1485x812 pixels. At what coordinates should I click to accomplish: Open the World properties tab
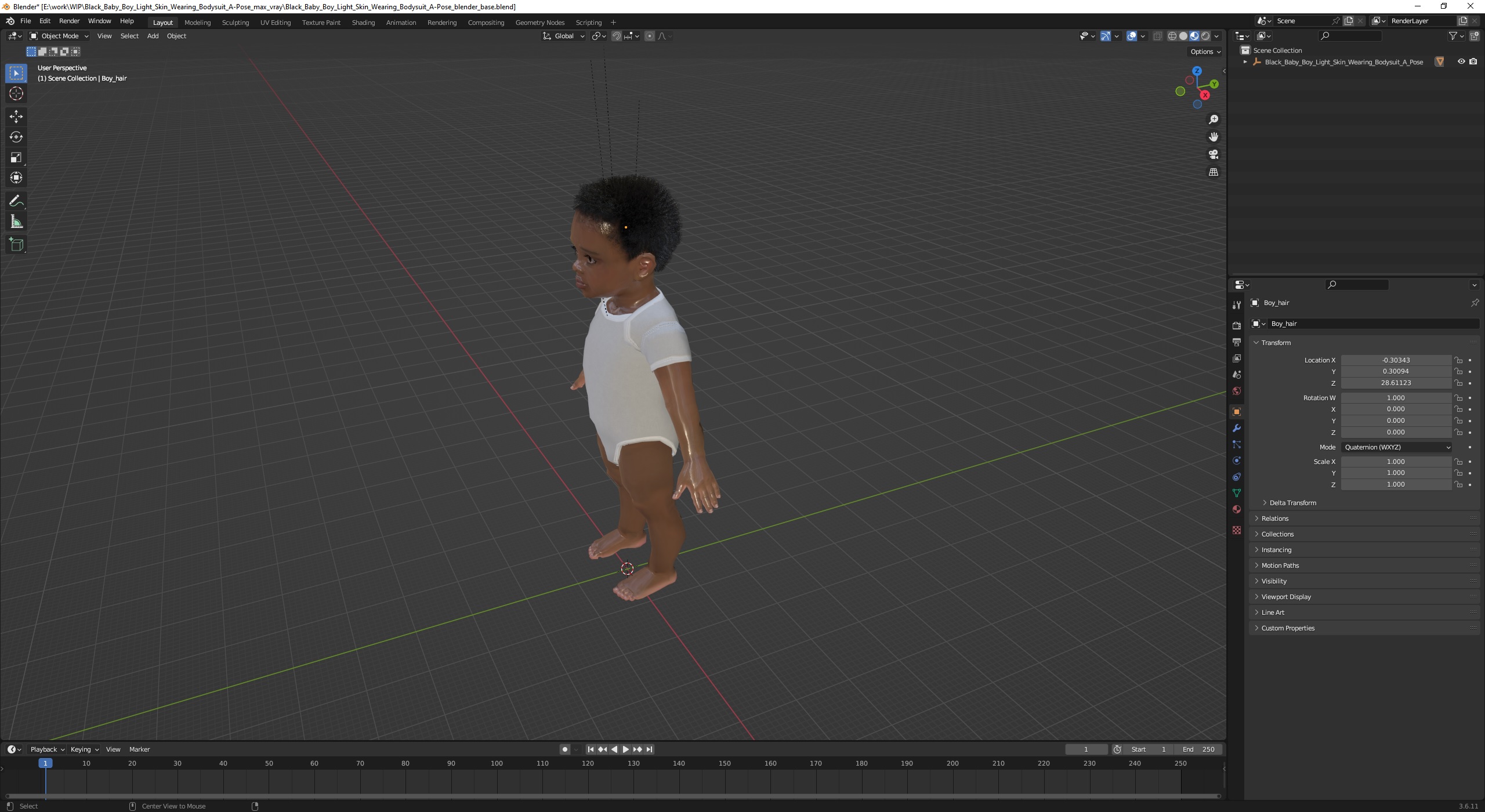click(x=1237, y=391)
